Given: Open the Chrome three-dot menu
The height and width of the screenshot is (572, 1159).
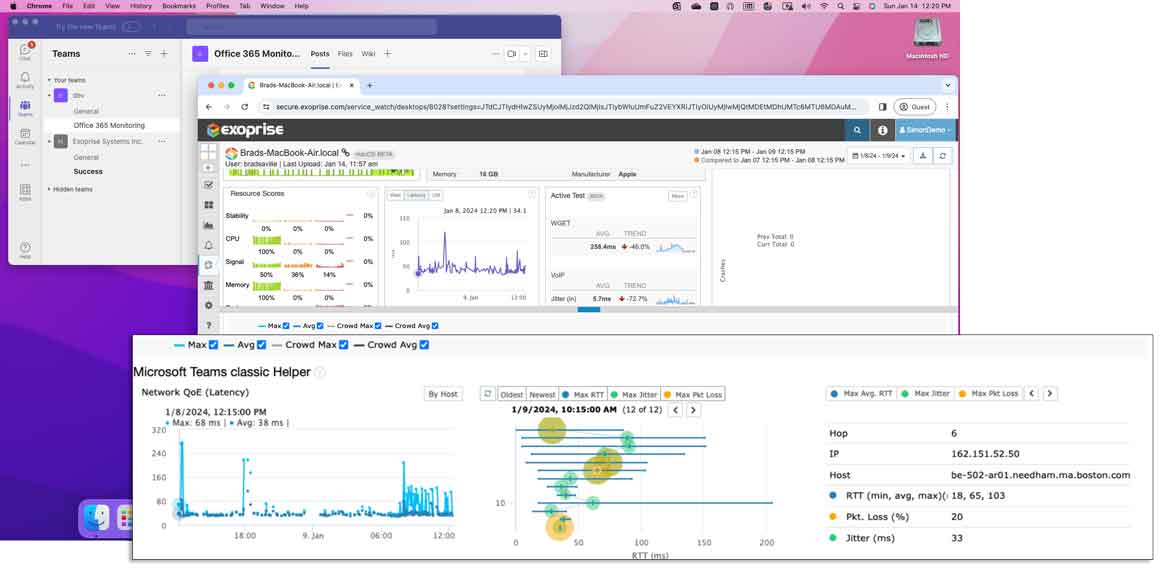Looking at the screenshot, I should 947,107.
